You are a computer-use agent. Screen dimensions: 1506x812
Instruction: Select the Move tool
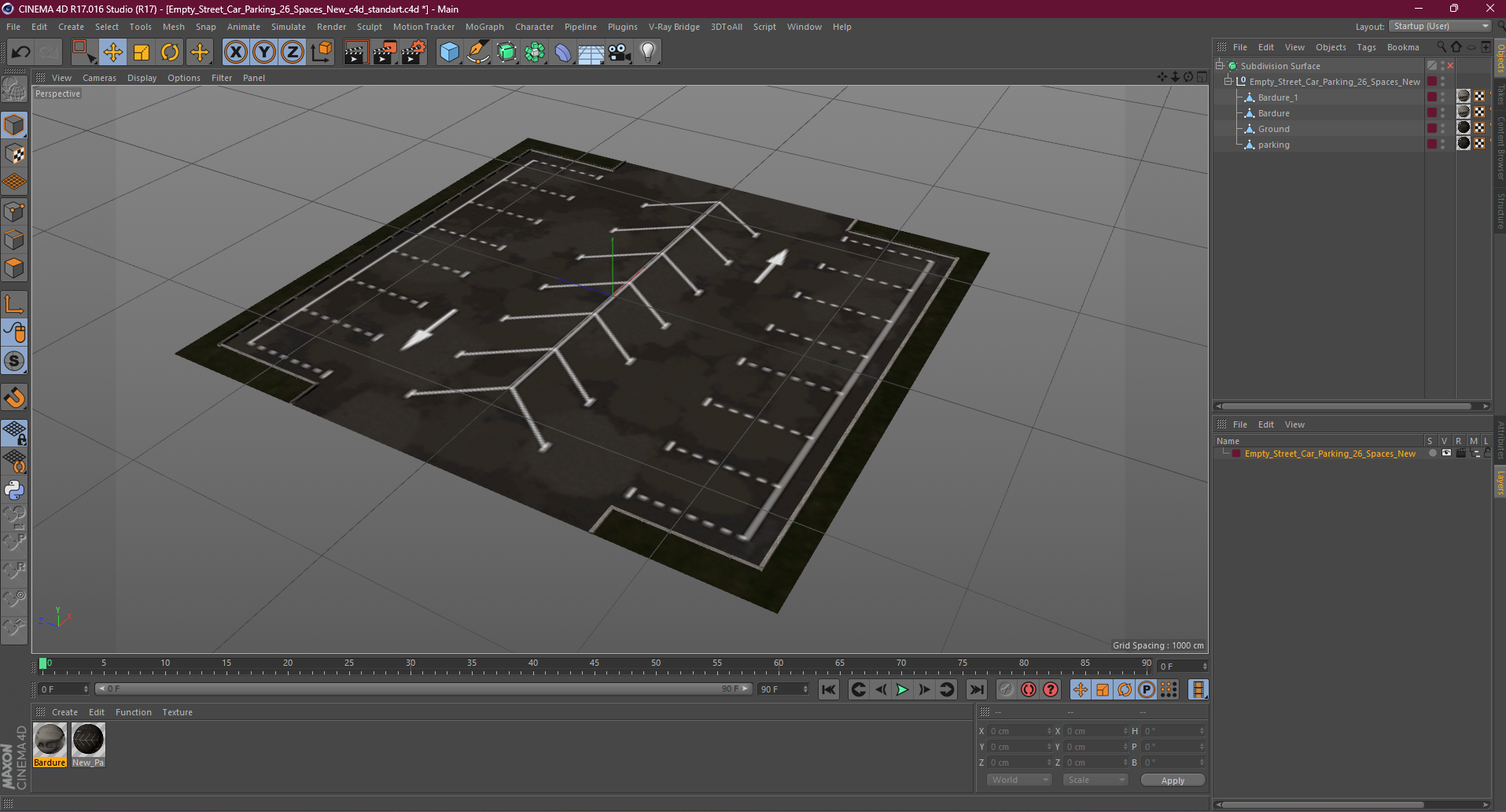[x=113, y=53]
